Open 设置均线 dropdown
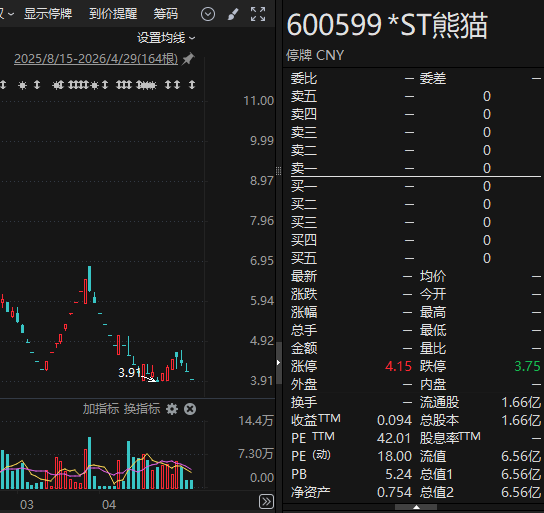544x513 pixels. point(166,38)
